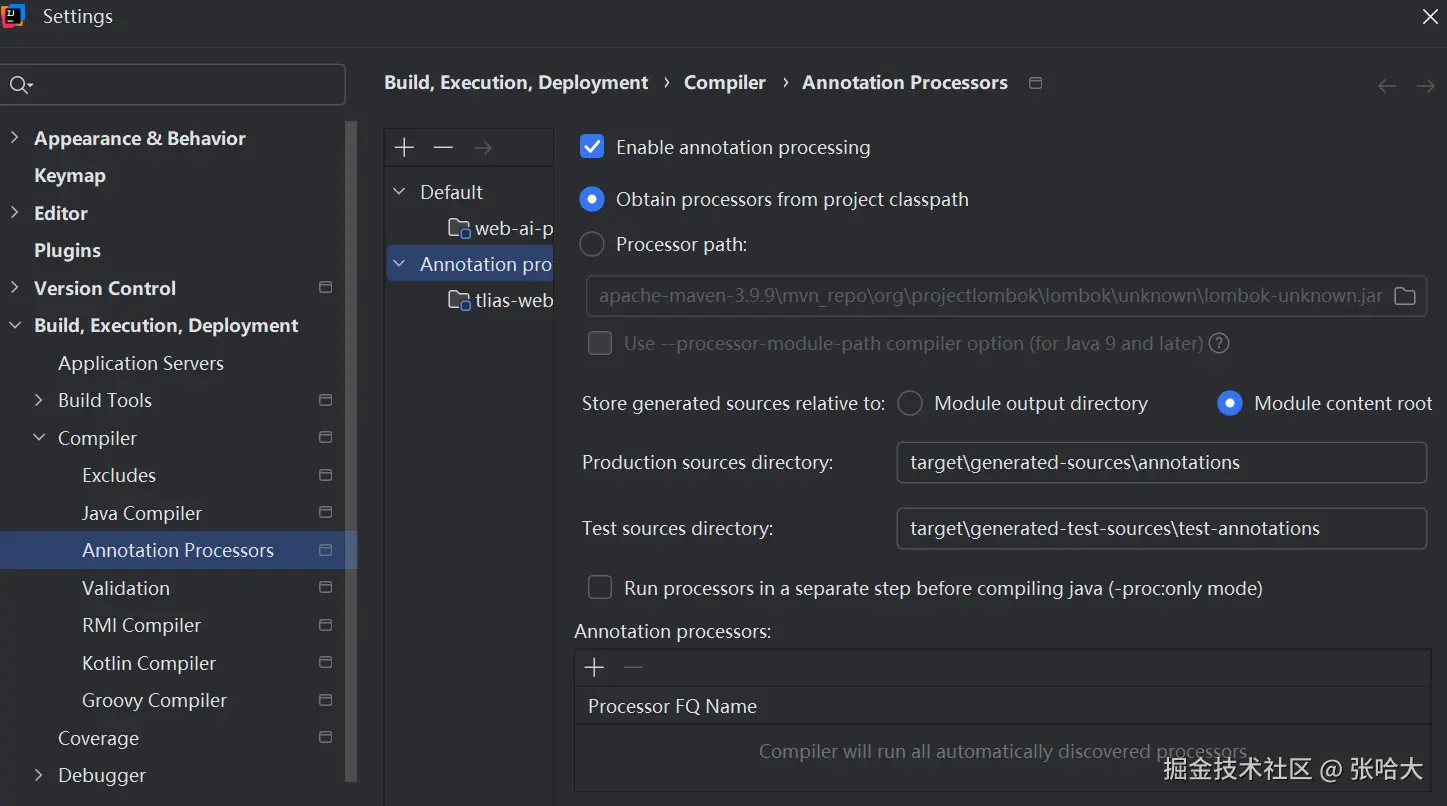This screenshot has height=806, width=1447.
Task: Click the breadcrumb settings scope icon
Action: pos(1036,83)
